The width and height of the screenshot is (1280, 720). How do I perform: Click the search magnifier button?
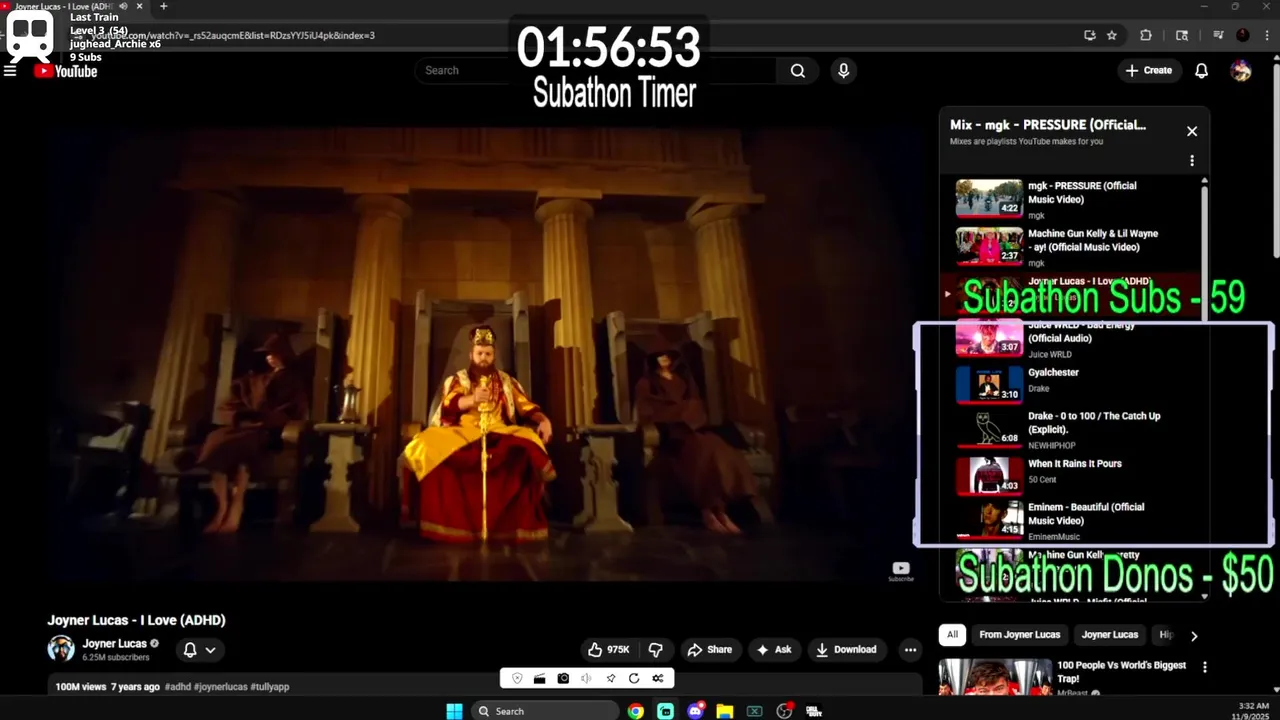[x=798, y=71]
